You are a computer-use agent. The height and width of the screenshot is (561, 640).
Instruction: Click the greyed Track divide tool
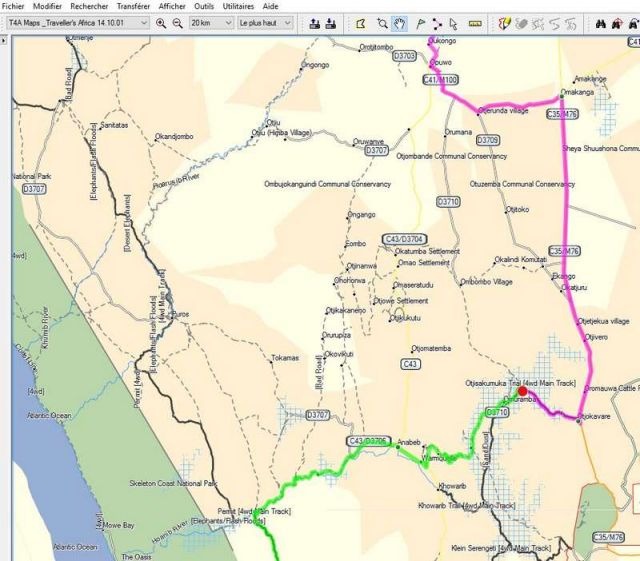[555, 24]
